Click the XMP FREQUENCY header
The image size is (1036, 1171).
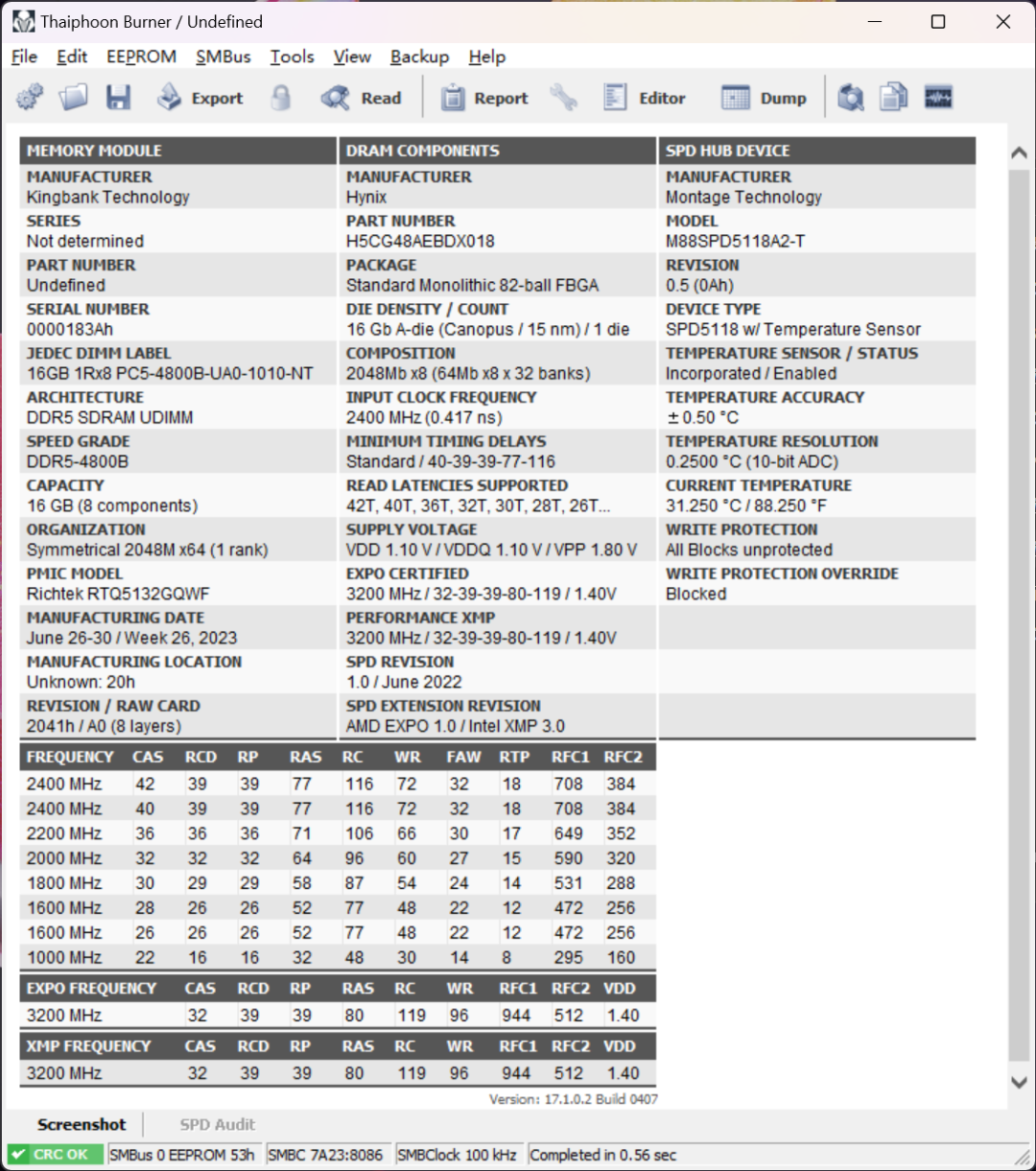[88, 1046]
